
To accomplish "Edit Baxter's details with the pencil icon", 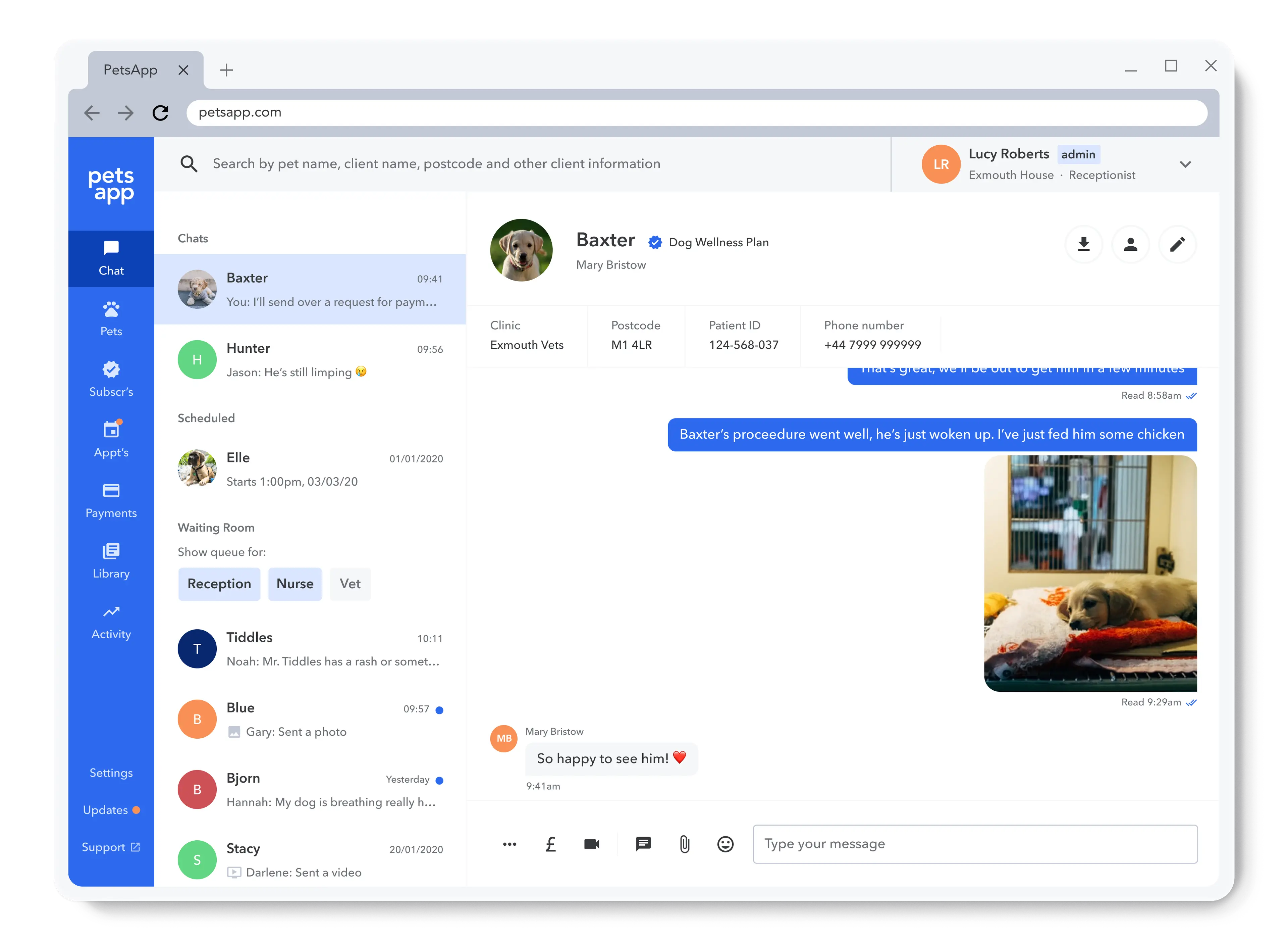I will click(1178, 244).
